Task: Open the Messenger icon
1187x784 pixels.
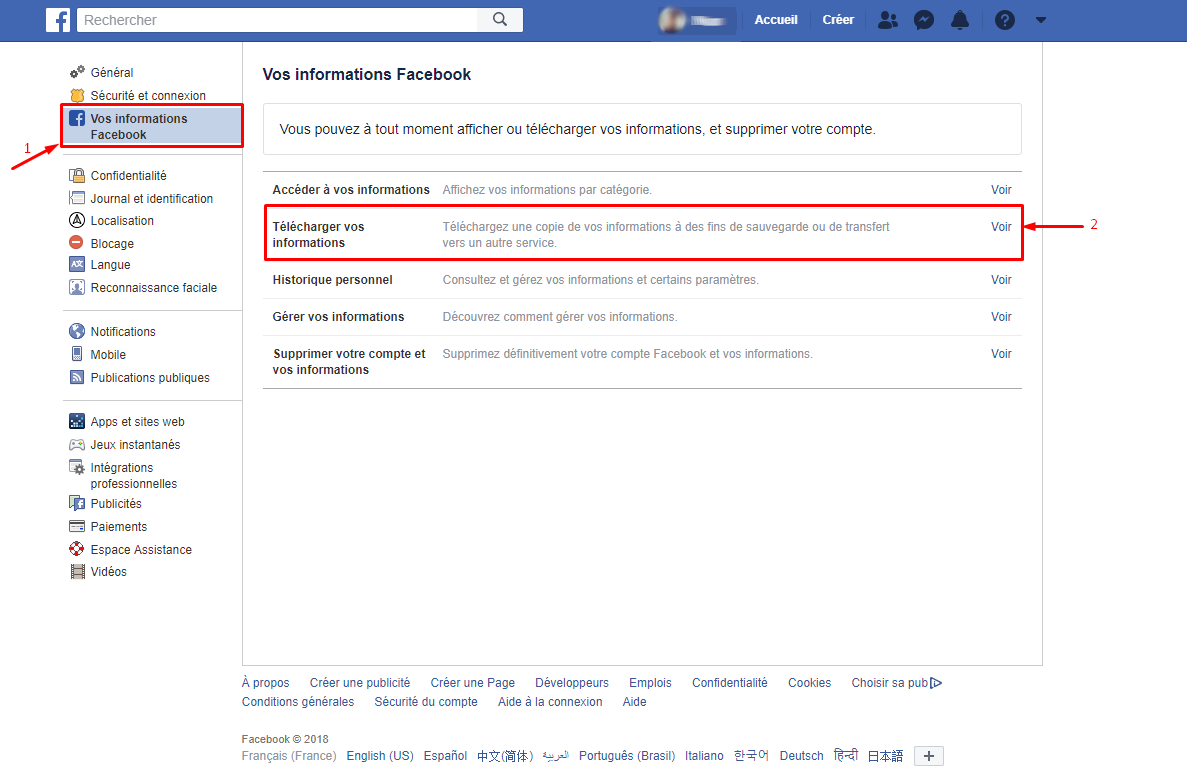Action: tap(924, 20)
